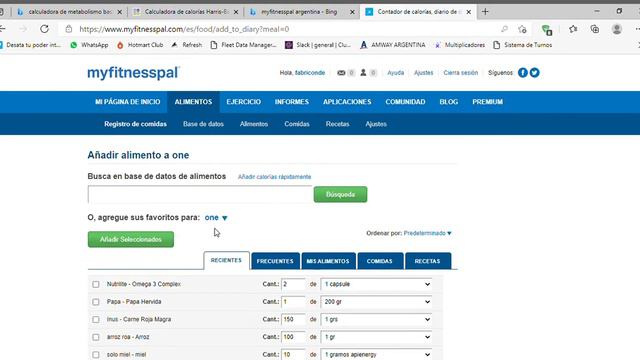640x360 pixels.
Task: Close the 'myfitnesspal argentina - Bing' tab
Action: point(352,12)
